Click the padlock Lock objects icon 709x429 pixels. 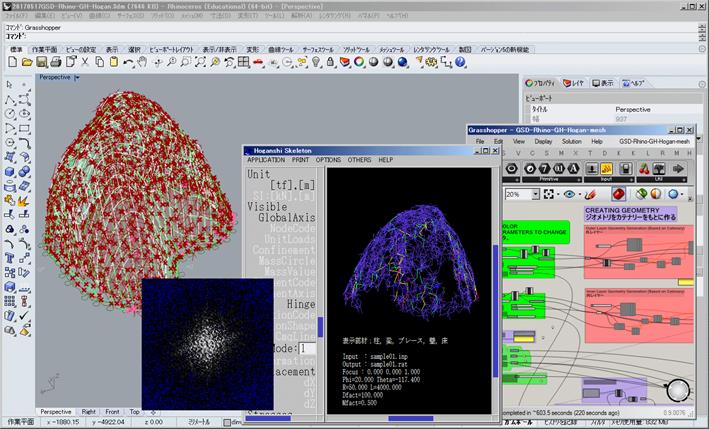pos(331,62)
